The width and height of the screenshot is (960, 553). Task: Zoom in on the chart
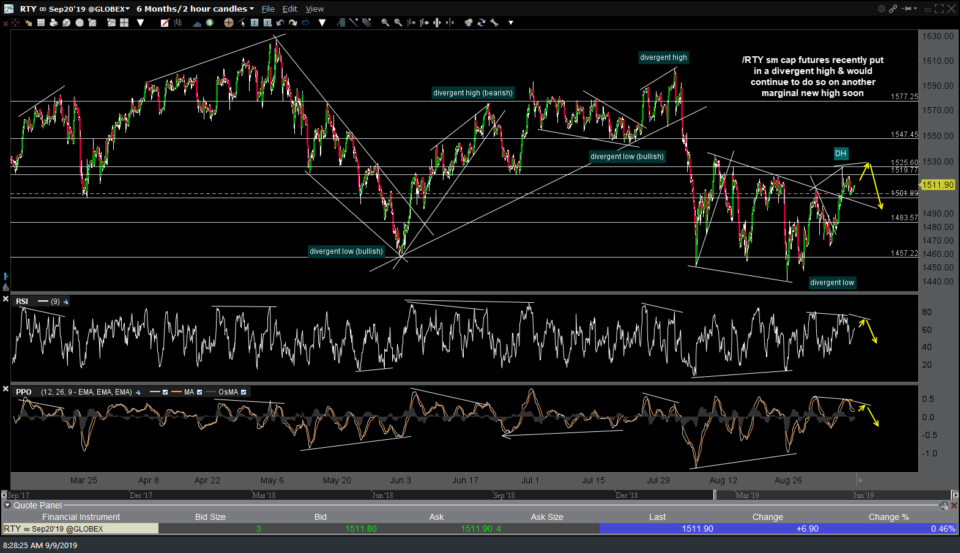tap(385, 23)
